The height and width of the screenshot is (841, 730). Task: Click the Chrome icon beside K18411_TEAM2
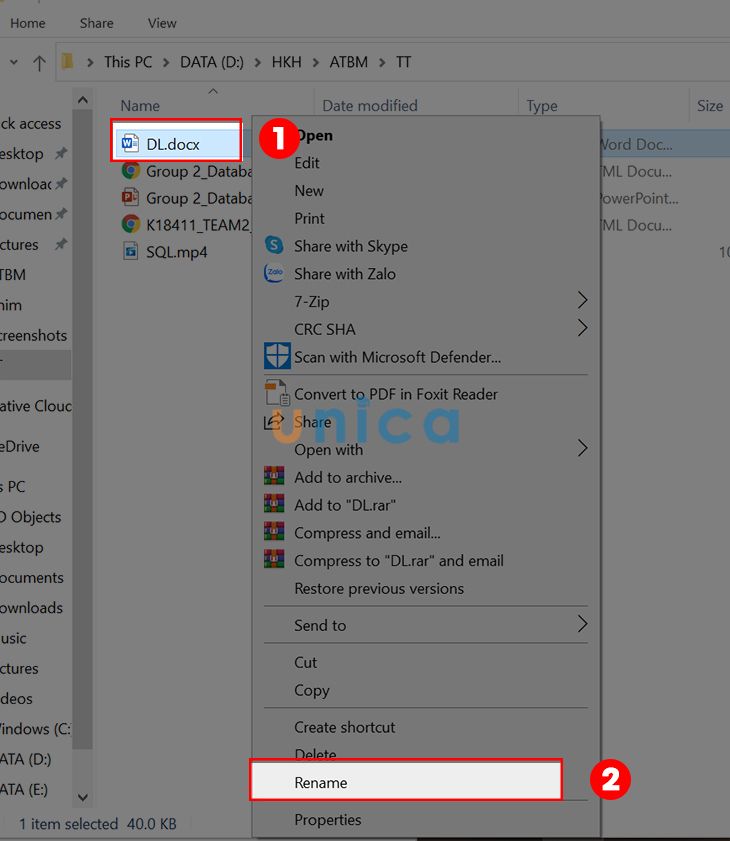click(130, 224)
